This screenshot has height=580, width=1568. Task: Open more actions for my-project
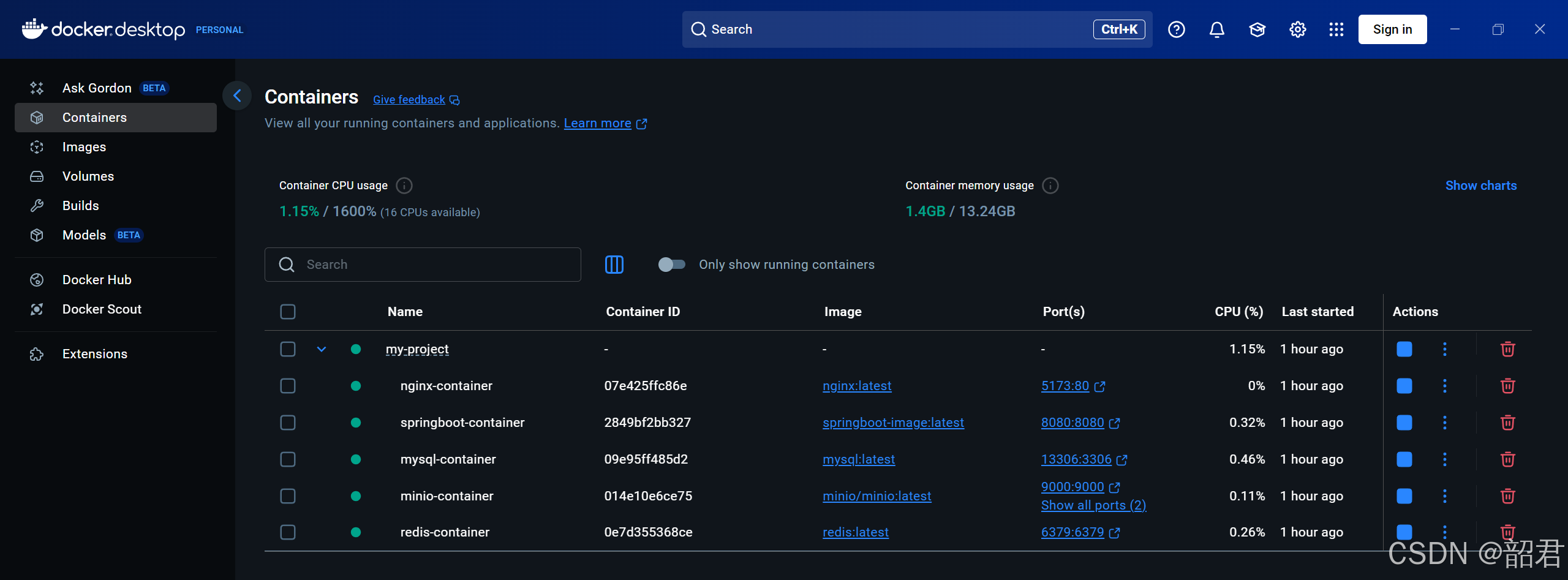(1445, 349)
